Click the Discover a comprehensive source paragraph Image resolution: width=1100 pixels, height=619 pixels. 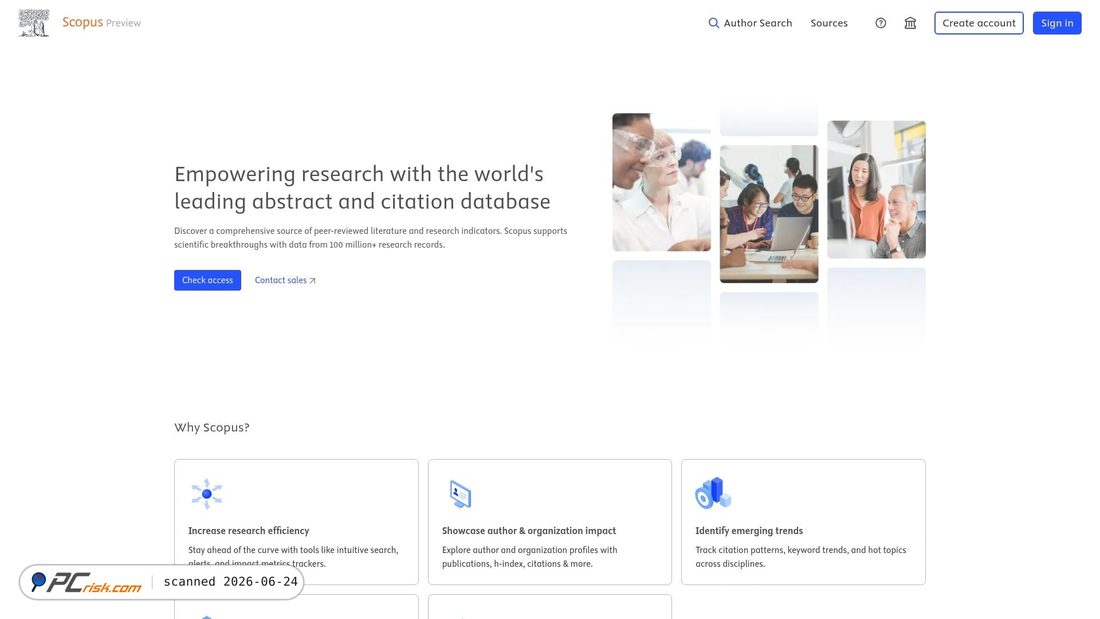(370, 238)
